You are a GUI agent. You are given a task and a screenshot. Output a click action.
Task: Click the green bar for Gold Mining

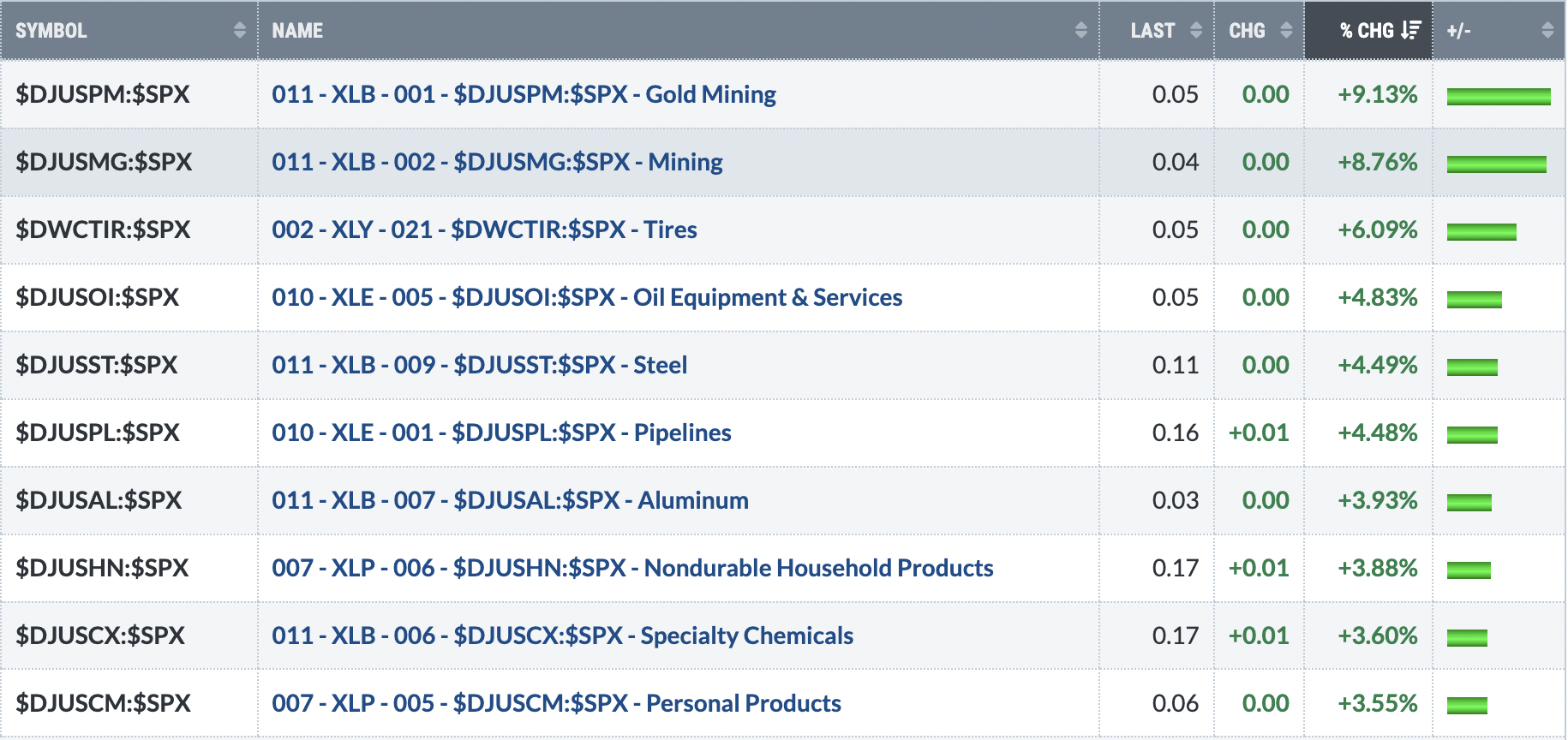(x=1499, y=96)
